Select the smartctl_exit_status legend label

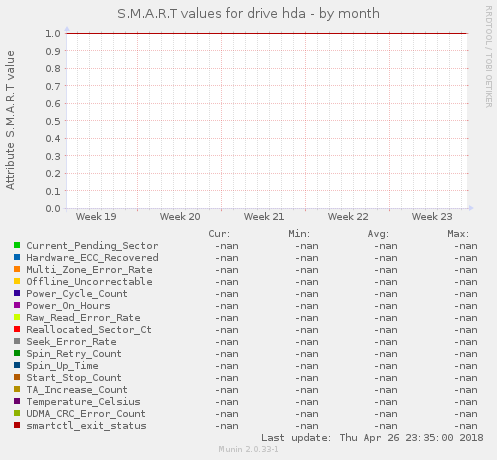[x=86, y=426]
